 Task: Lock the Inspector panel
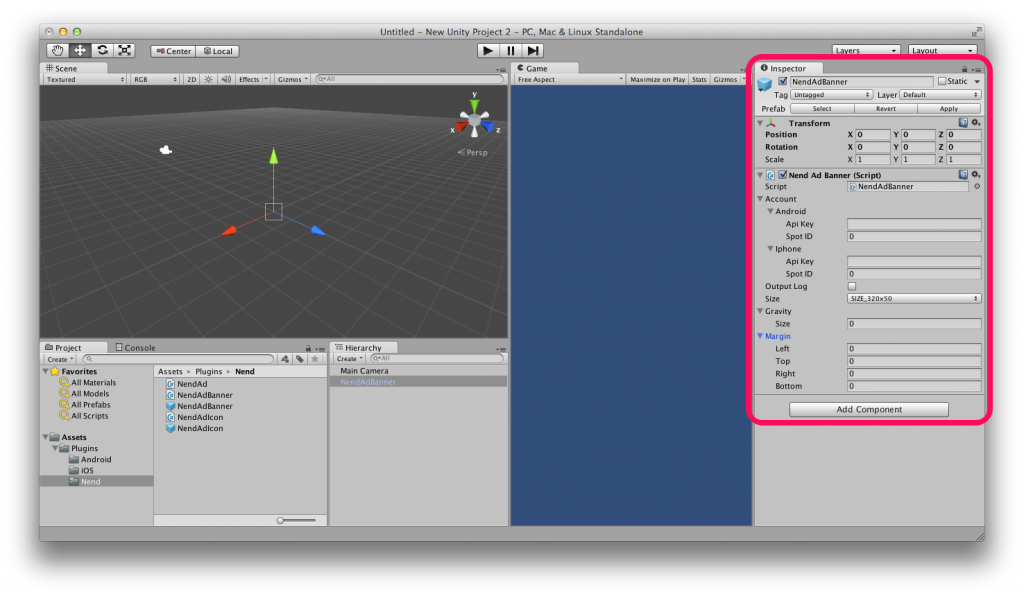pyautogui.click(x=964, y=69)
